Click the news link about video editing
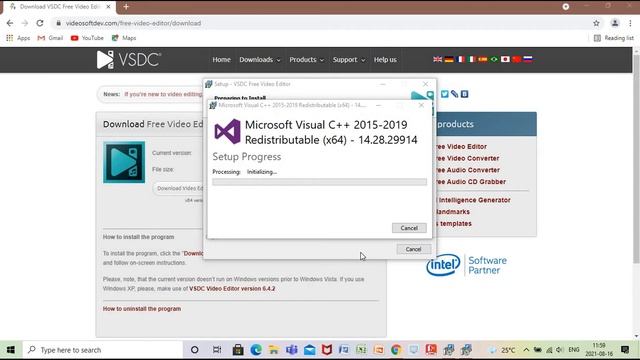Viewport: 640px width, 360px height. coord(163,94)
